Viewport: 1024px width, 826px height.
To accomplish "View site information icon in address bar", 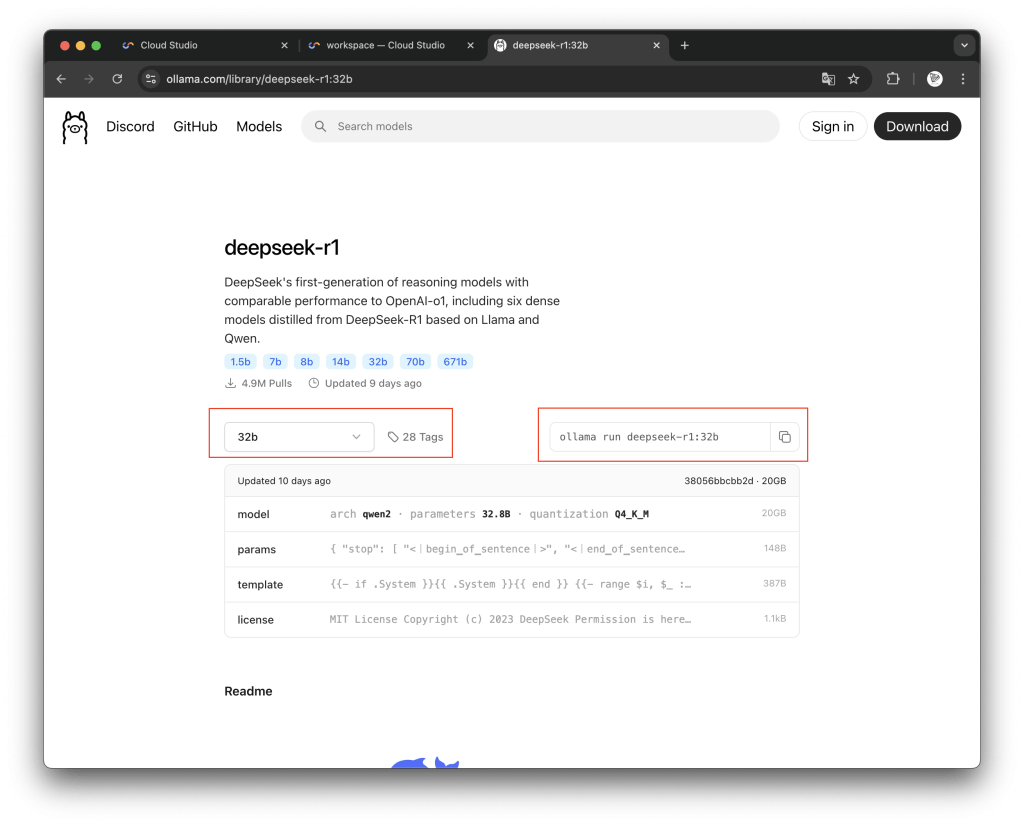I will pyautogui.click(x=151, y=79).
